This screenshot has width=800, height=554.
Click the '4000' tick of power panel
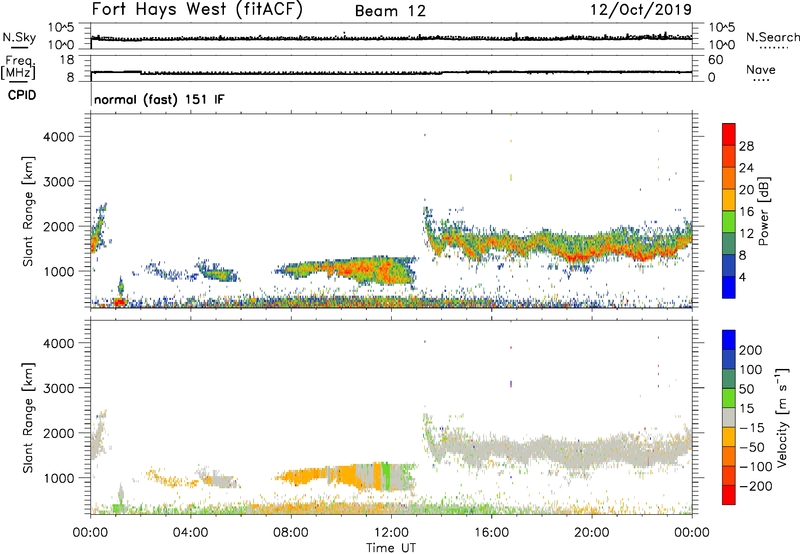pyautogui.click(x=58, y=137)
